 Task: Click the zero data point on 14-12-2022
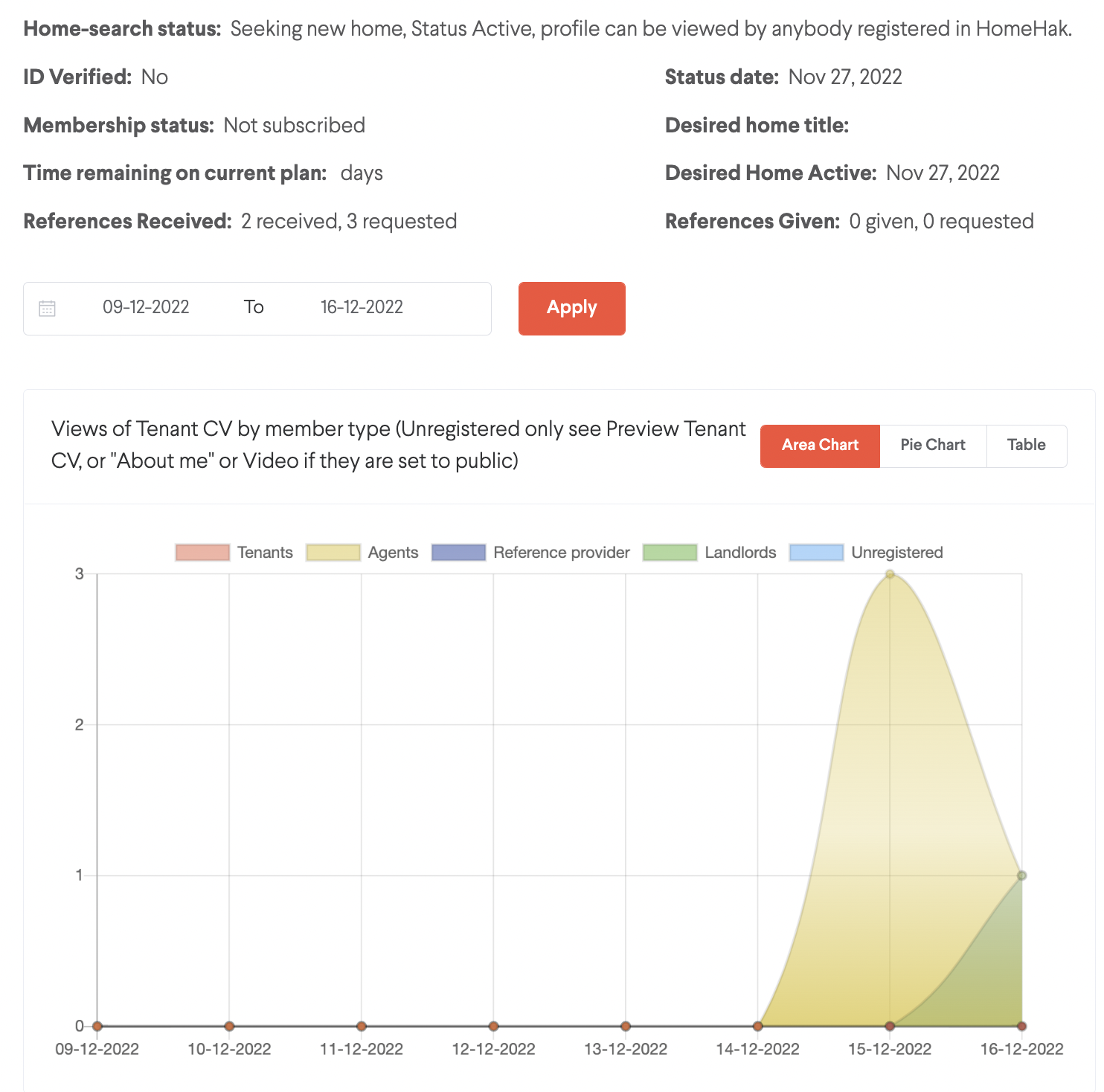(757, 1027)
